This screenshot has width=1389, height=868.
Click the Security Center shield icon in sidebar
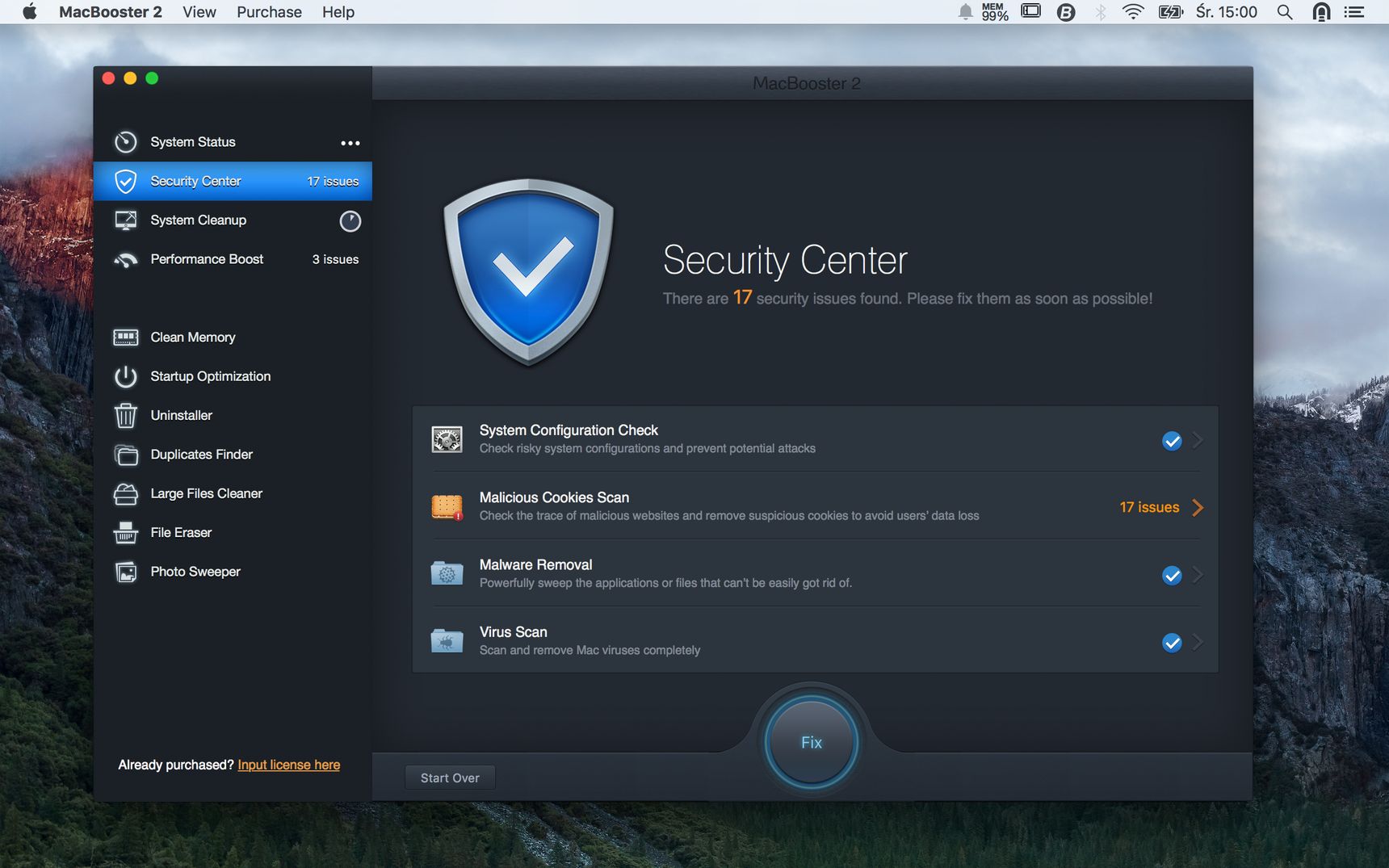pyautogui.click(x=125, y=181)
